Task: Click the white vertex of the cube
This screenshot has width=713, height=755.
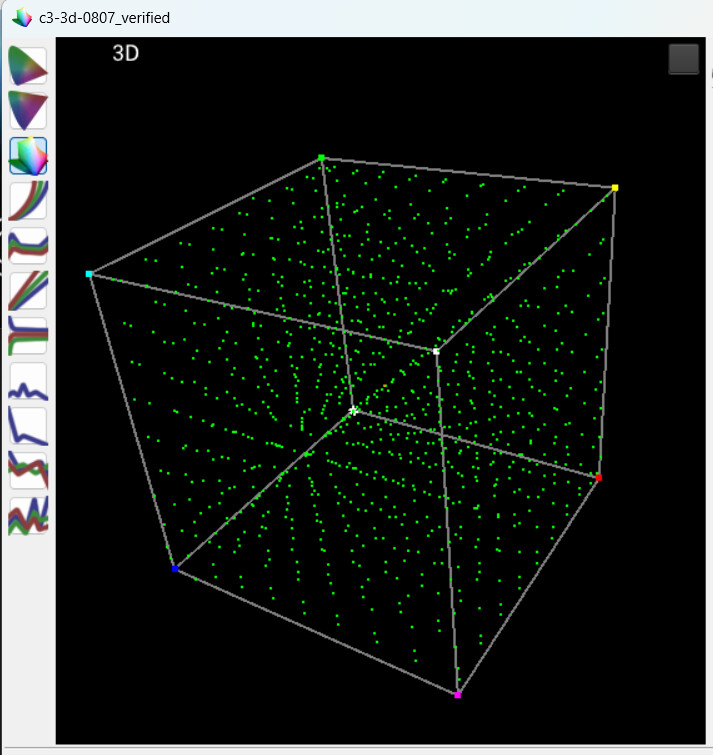Action: point(436,351)
